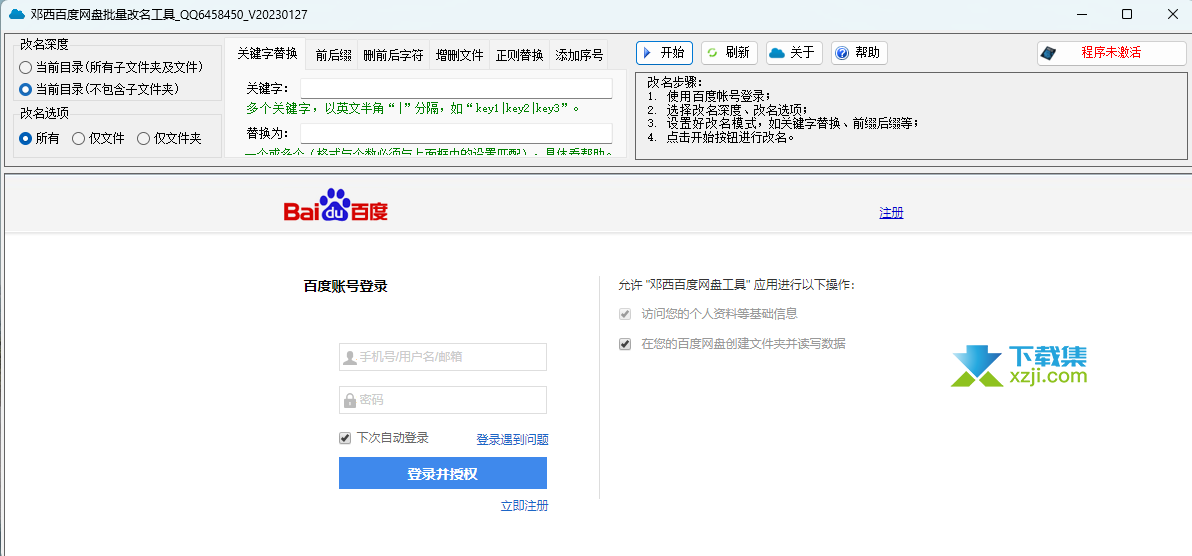Toggle 在您的百度网盘创建文件夹并读写数据 checkbox

pos(625,344)
